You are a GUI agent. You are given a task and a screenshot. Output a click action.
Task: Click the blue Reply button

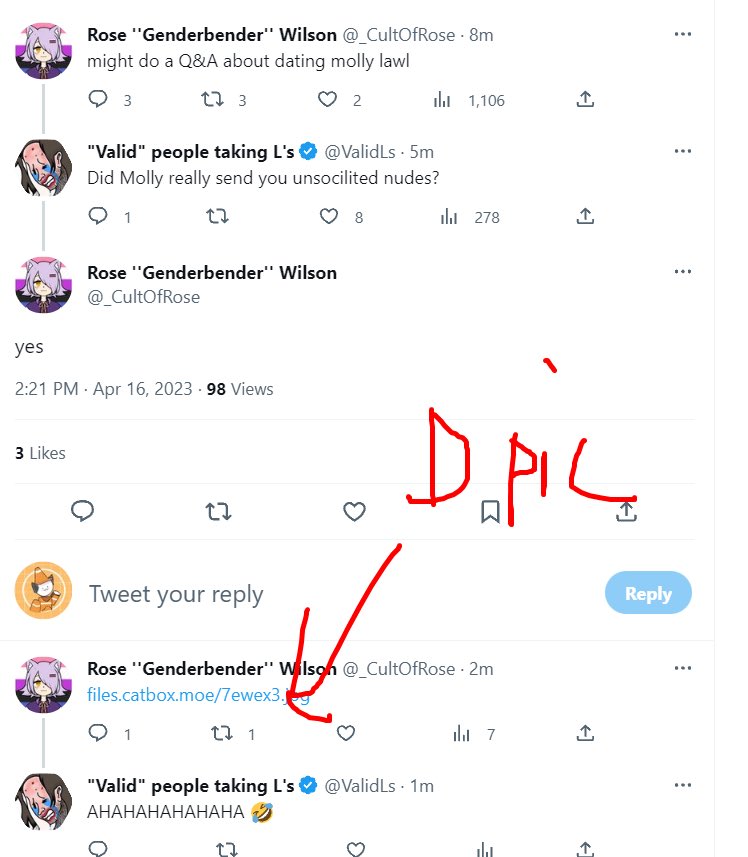coord(648,593)
